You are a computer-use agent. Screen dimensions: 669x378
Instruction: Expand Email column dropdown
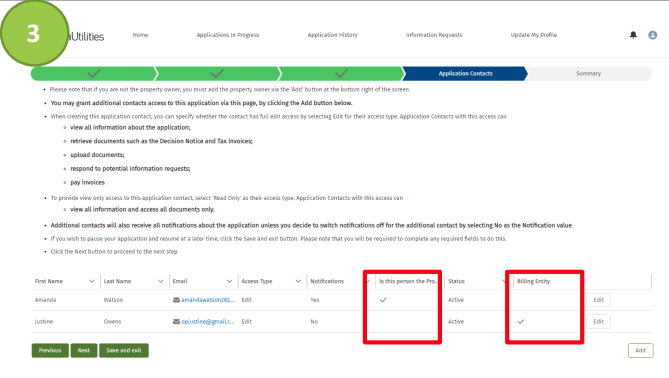229,281
